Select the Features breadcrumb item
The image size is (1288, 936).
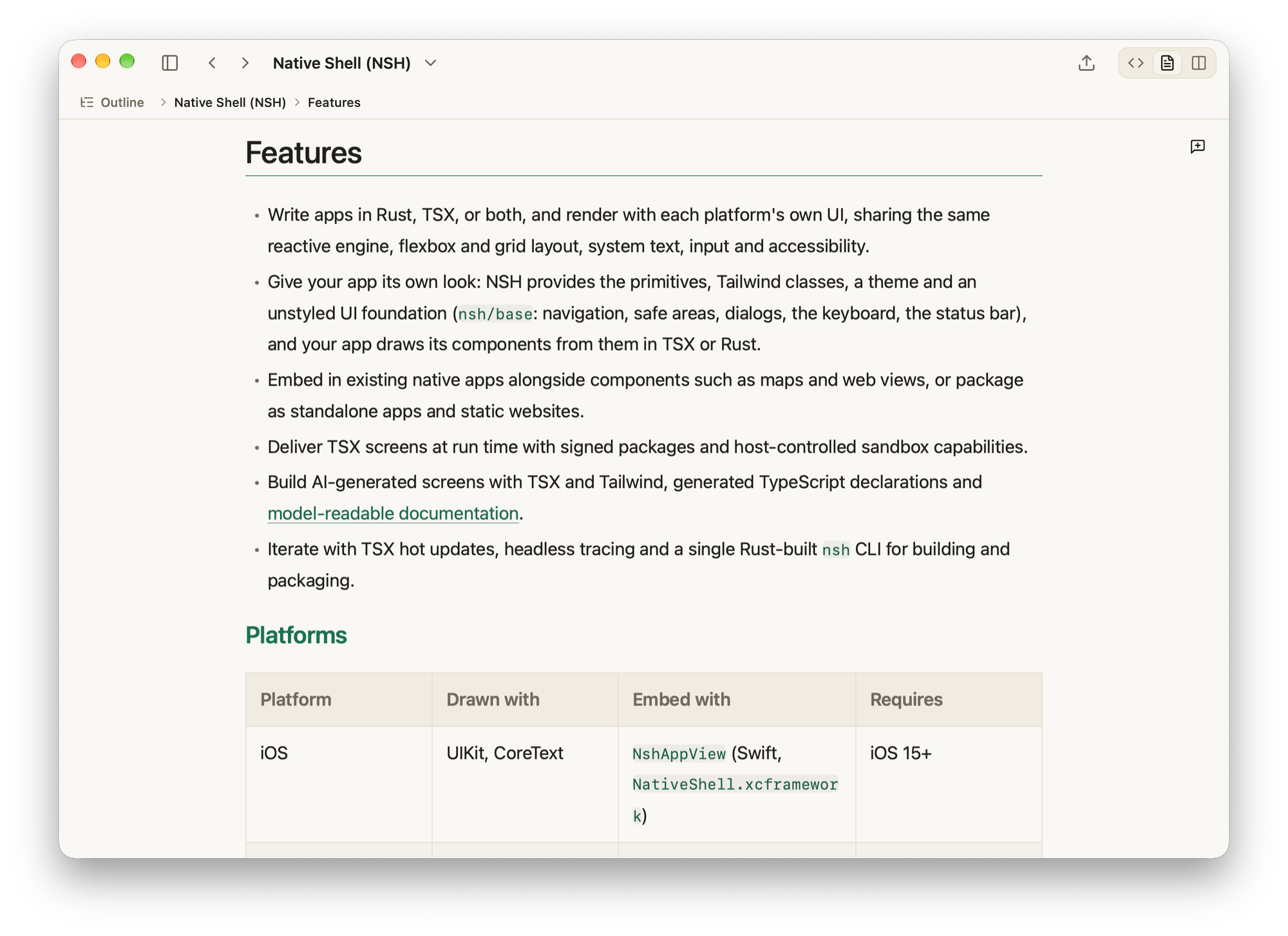pos(334,102)
